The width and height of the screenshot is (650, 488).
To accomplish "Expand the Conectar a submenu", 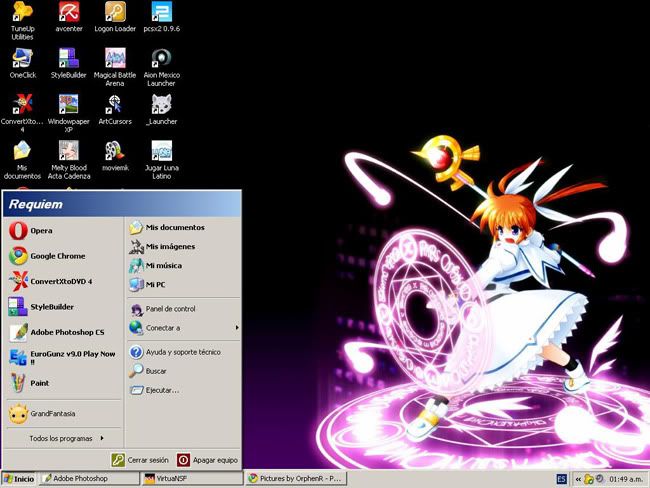I will tap(184, 328).
